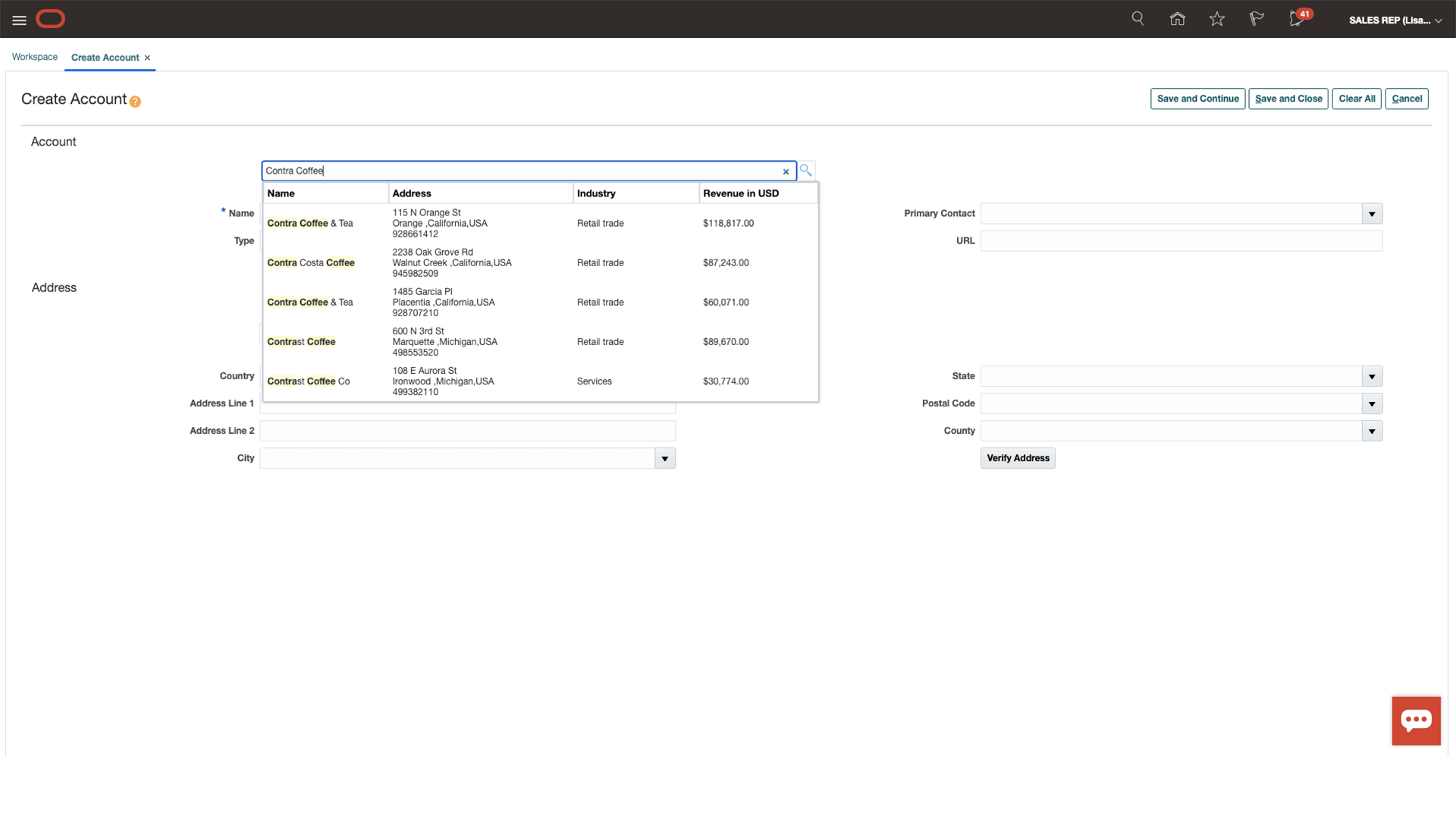The width and height of the screenshot is (1456, 819).
Task: Open Watchlist flag icon
Action: tap(1257, 19)
